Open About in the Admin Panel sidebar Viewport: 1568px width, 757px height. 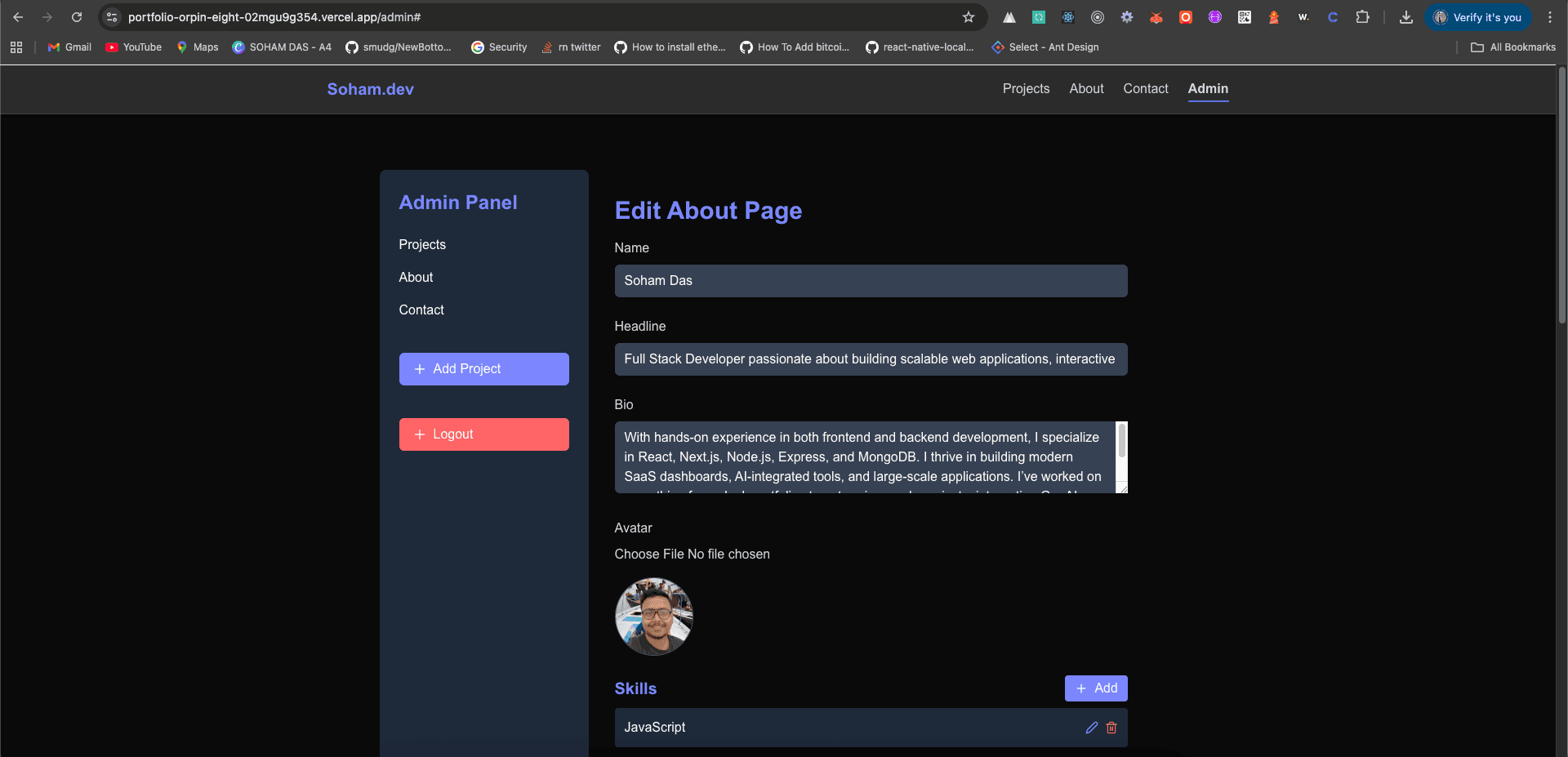click(x=416, y=278)
